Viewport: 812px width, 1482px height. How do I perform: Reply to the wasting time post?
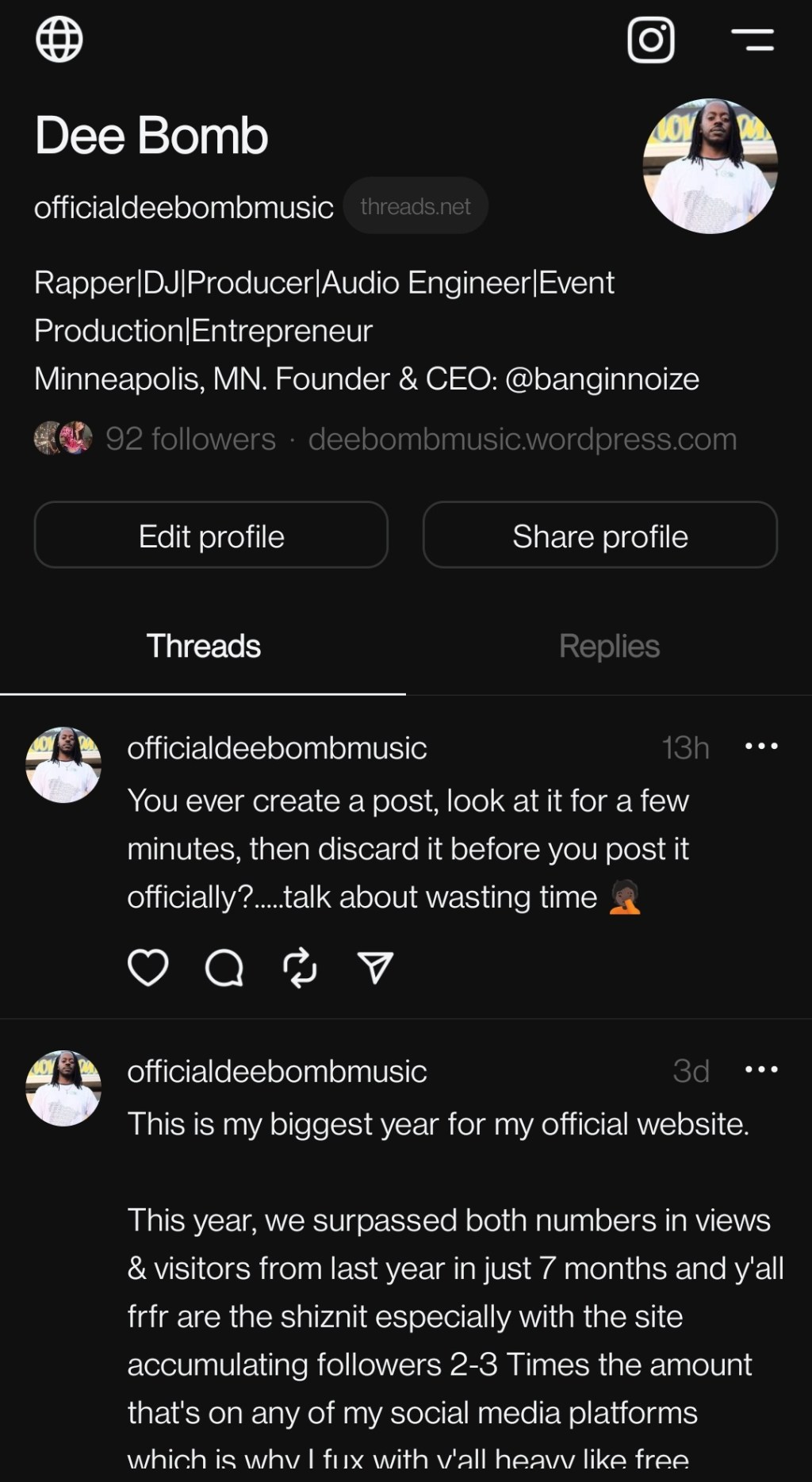224,967
